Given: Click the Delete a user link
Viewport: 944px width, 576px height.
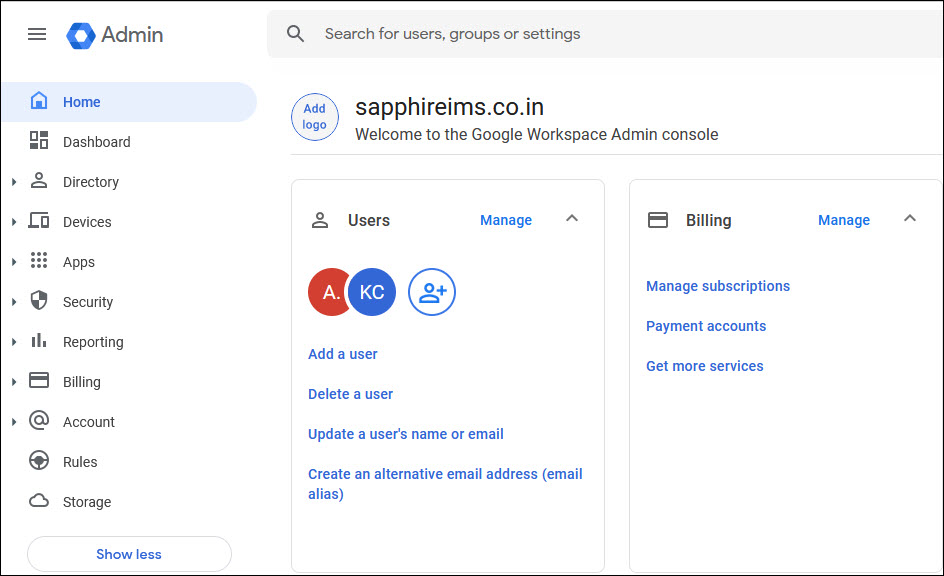Looking at the screenshot, I should tap(350, 394).
